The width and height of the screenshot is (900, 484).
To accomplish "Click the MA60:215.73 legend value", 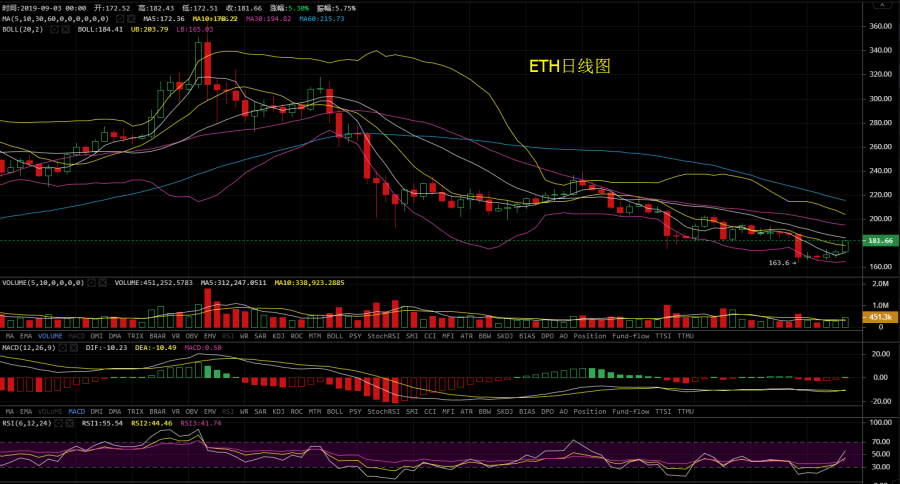I will (322, 19).
